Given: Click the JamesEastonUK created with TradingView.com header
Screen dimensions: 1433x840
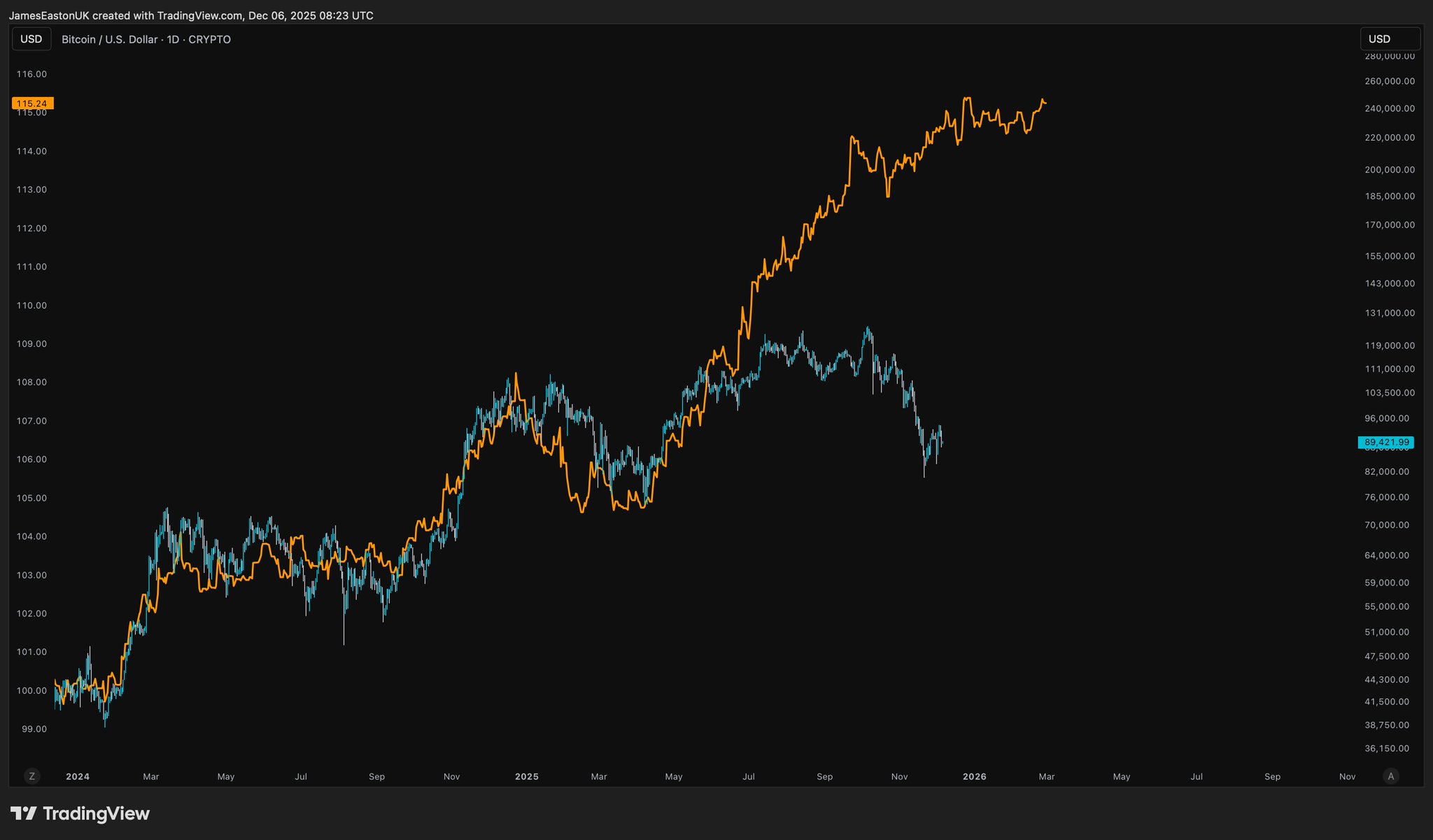Looking at the screenshot, I should (190, 15).
